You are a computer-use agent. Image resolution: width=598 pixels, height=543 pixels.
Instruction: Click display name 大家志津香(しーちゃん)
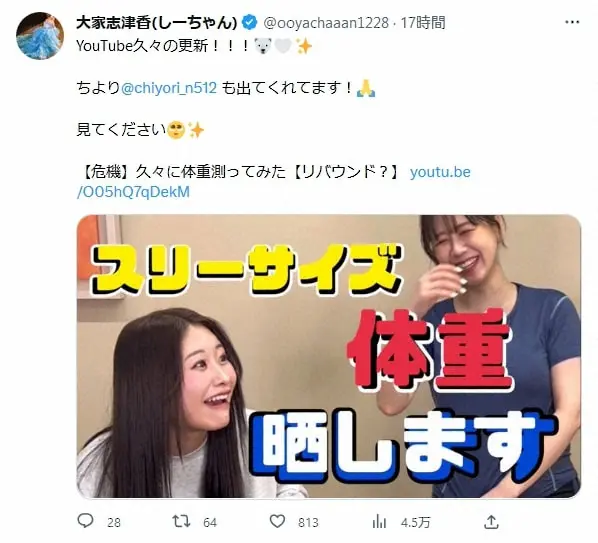tap(157, 23)
